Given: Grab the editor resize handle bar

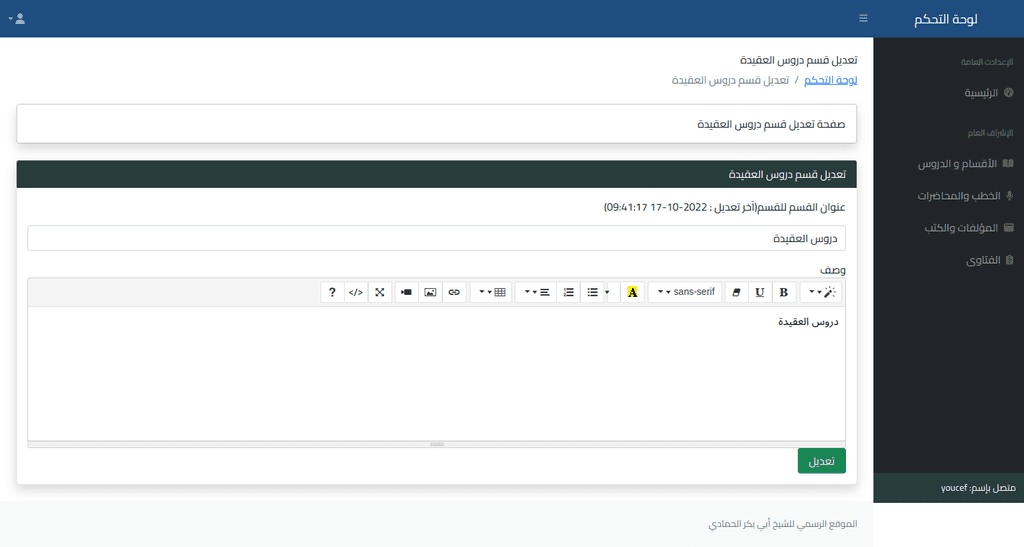Looking at the screenshot, I should click(436, 444).
